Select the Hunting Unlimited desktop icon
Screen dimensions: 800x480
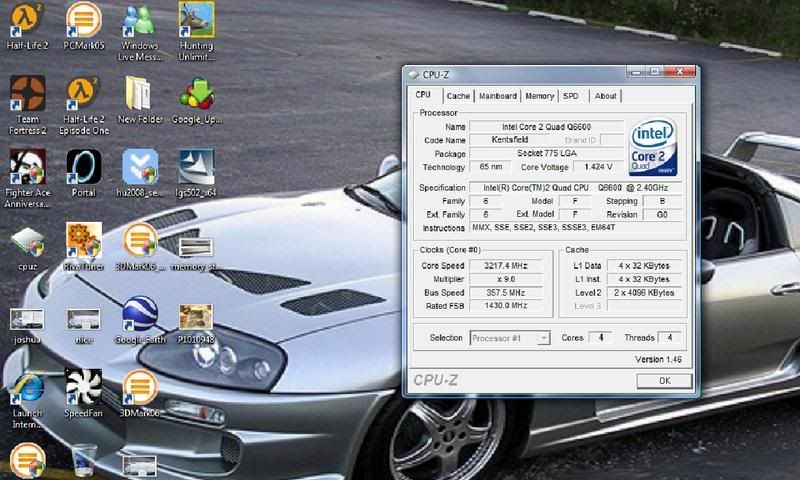pyautogui.click(x=196, y=32)
